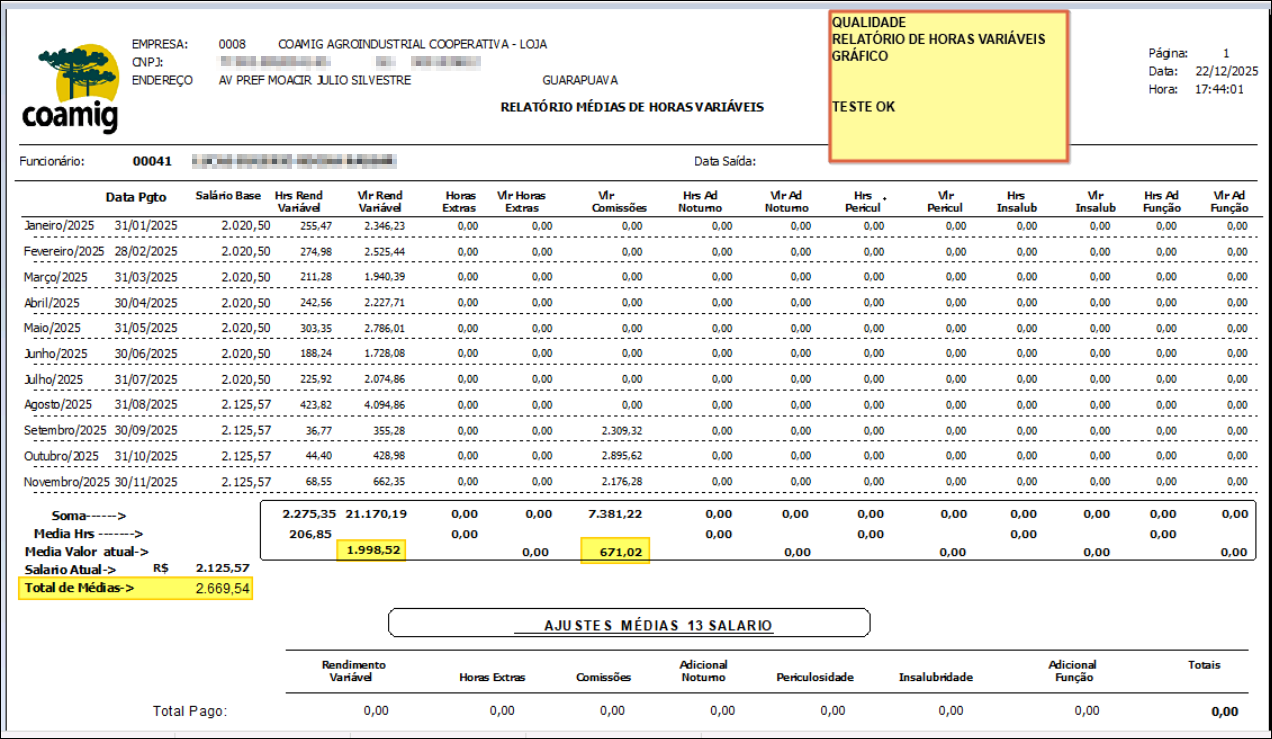Click the Coamig tree logo
This screenshot has width=1272, height=739.
[x=69, y=89]
